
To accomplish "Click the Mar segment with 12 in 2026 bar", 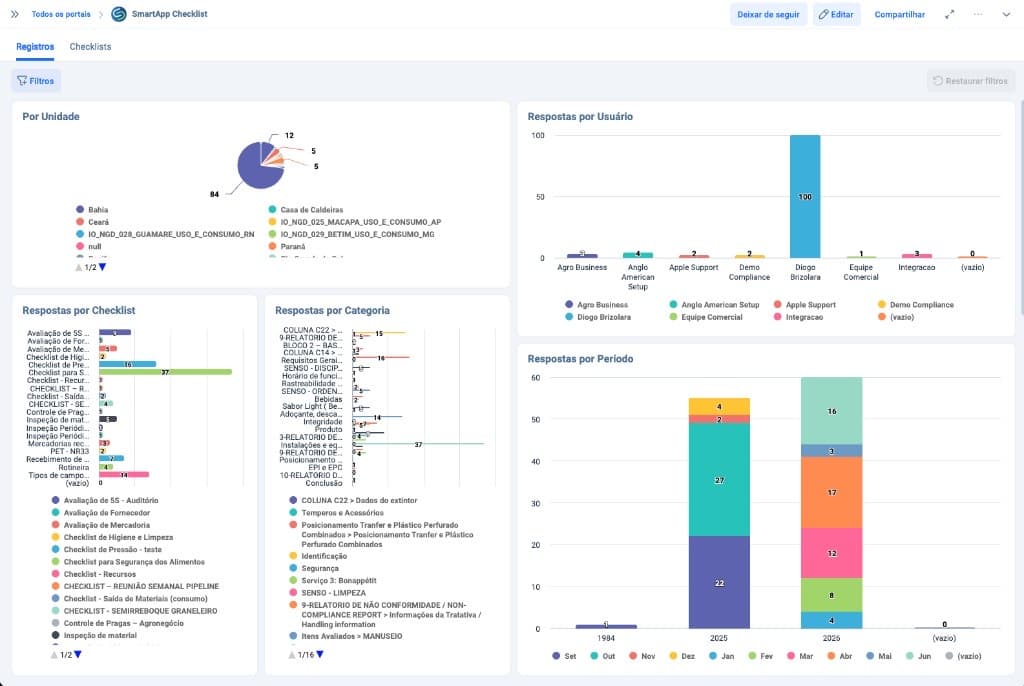I will [831, 553].
